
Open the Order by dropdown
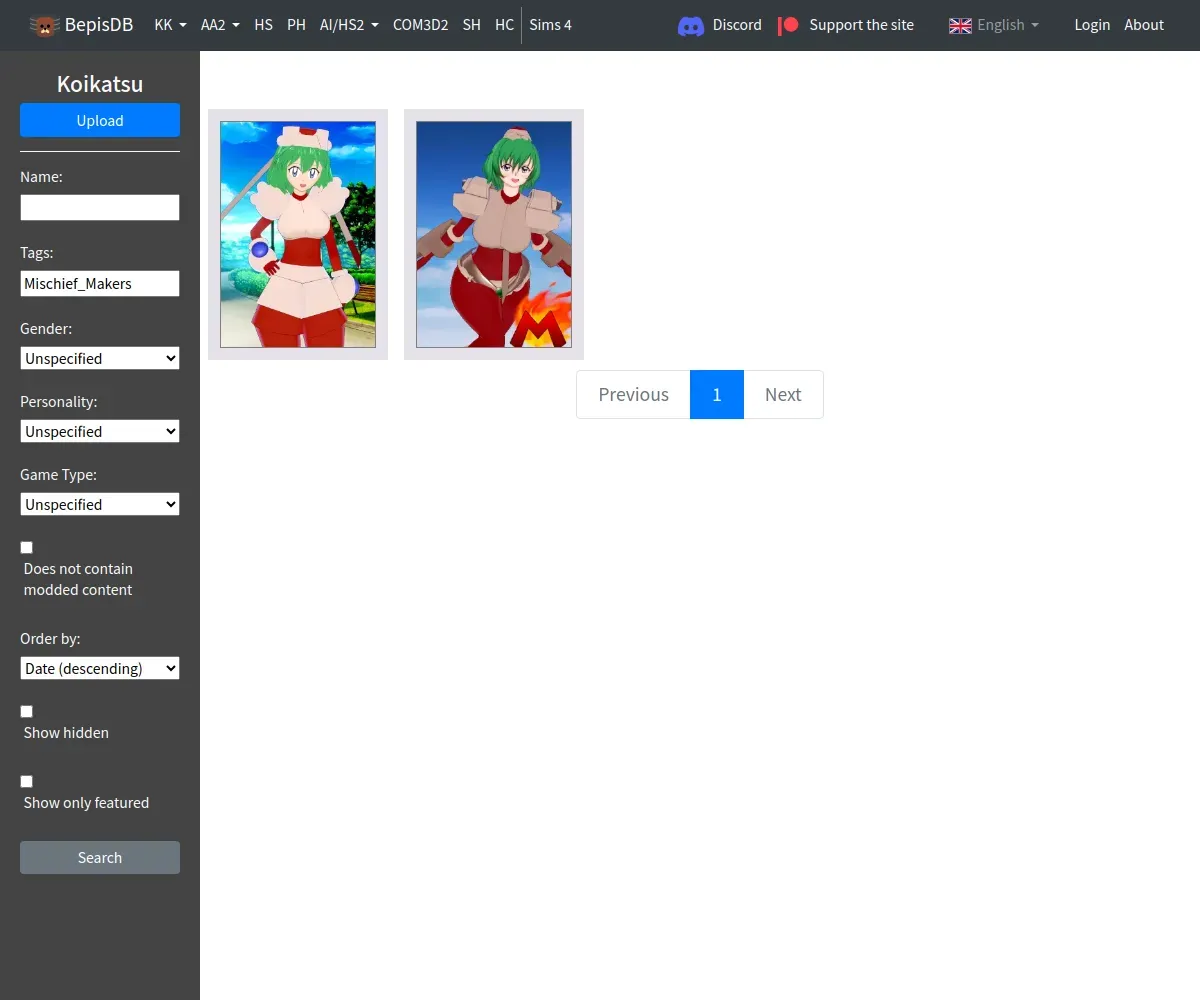[x=100, y=668]
